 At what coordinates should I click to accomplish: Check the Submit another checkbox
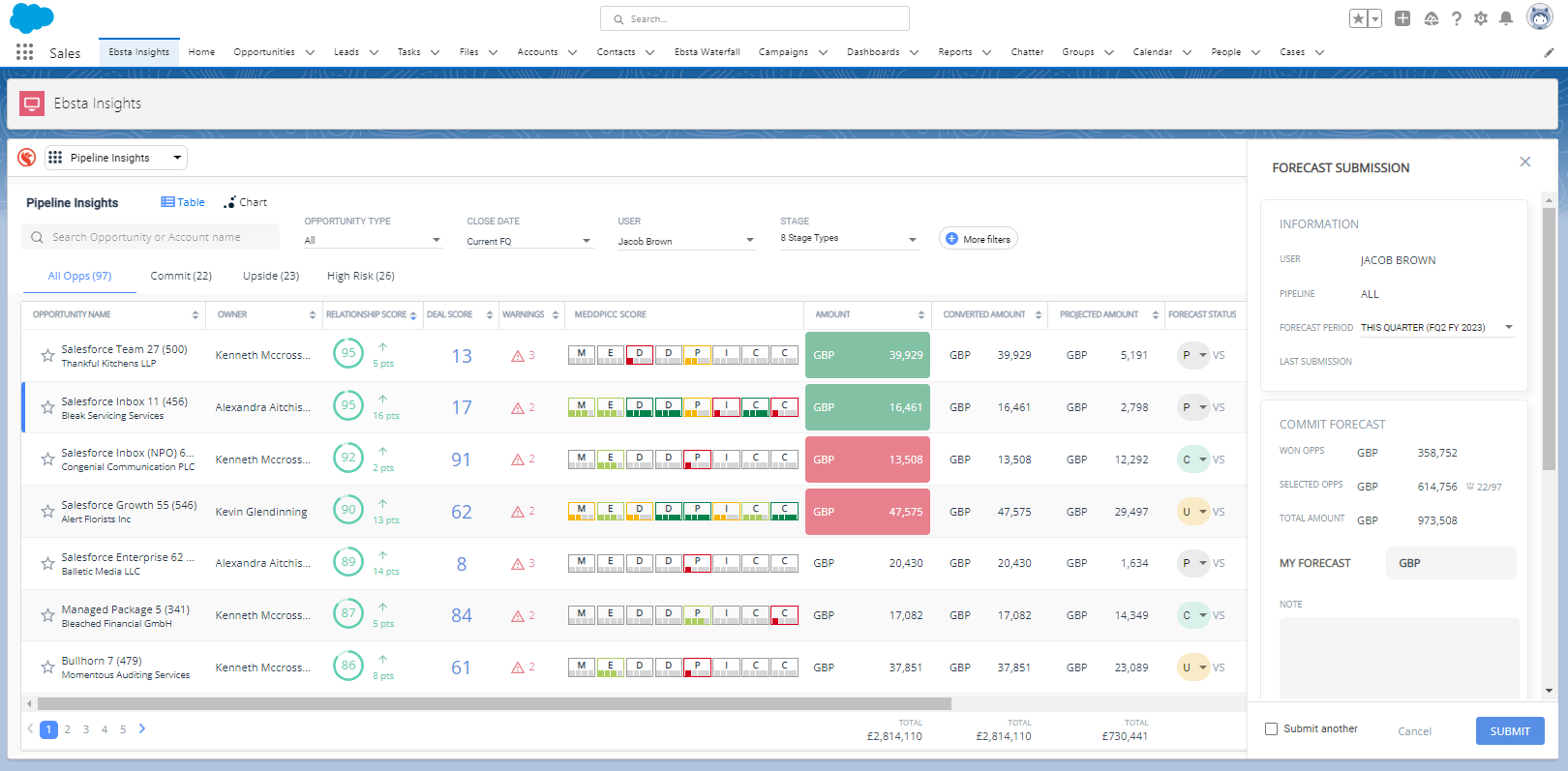[1271, 729]
